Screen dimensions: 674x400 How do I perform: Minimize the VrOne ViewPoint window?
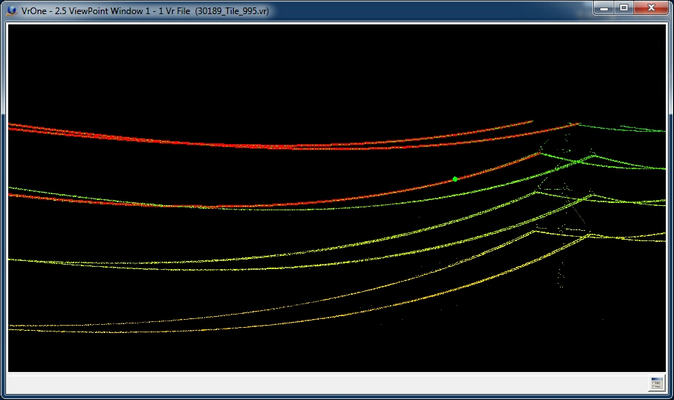click(x=603, y=8)
